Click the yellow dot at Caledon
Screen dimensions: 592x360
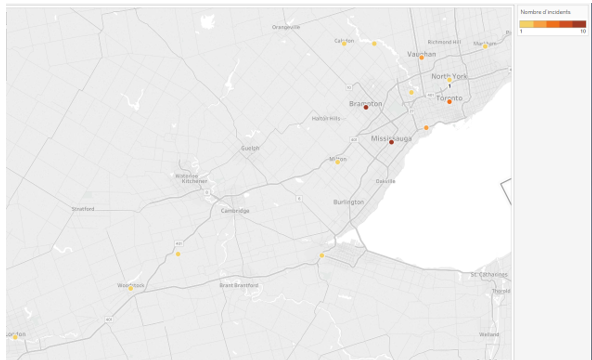pyautogui.click(x=344, y=44)
